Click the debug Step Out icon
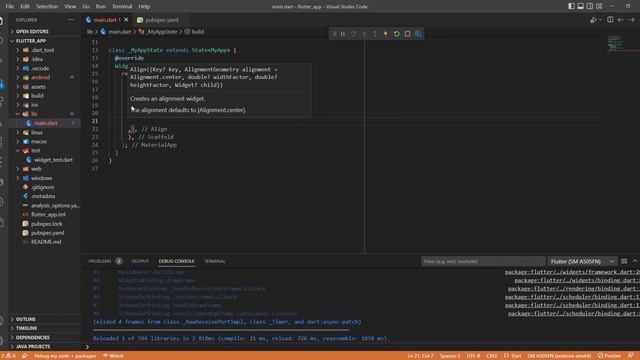Viewport: 640px width, 360px height. pyautogui.click(x=375, y=34)
